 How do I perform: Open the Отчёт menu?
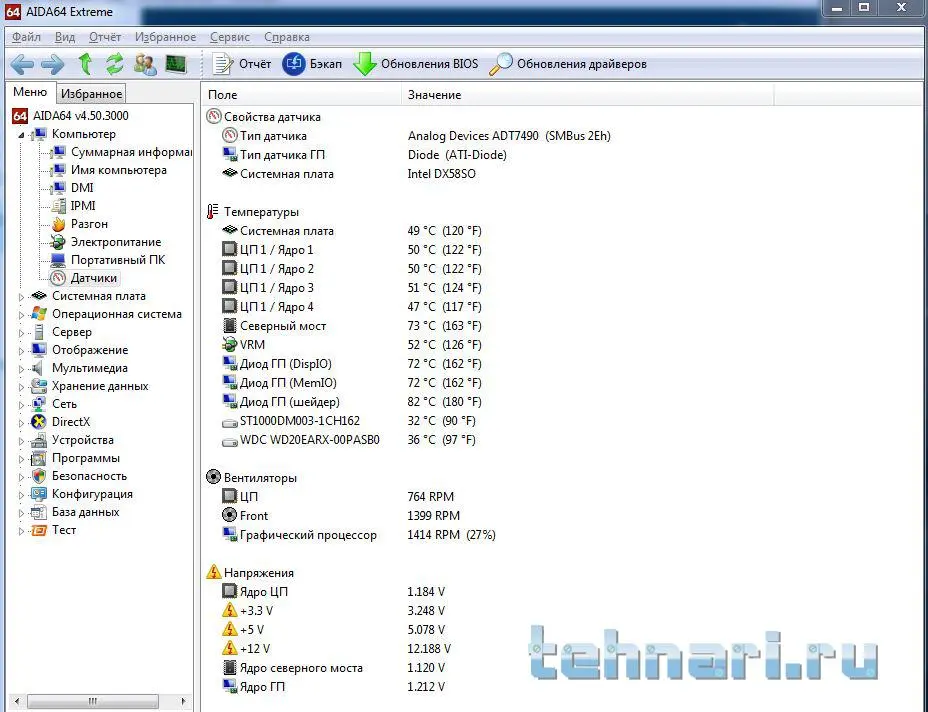point(105,37)
